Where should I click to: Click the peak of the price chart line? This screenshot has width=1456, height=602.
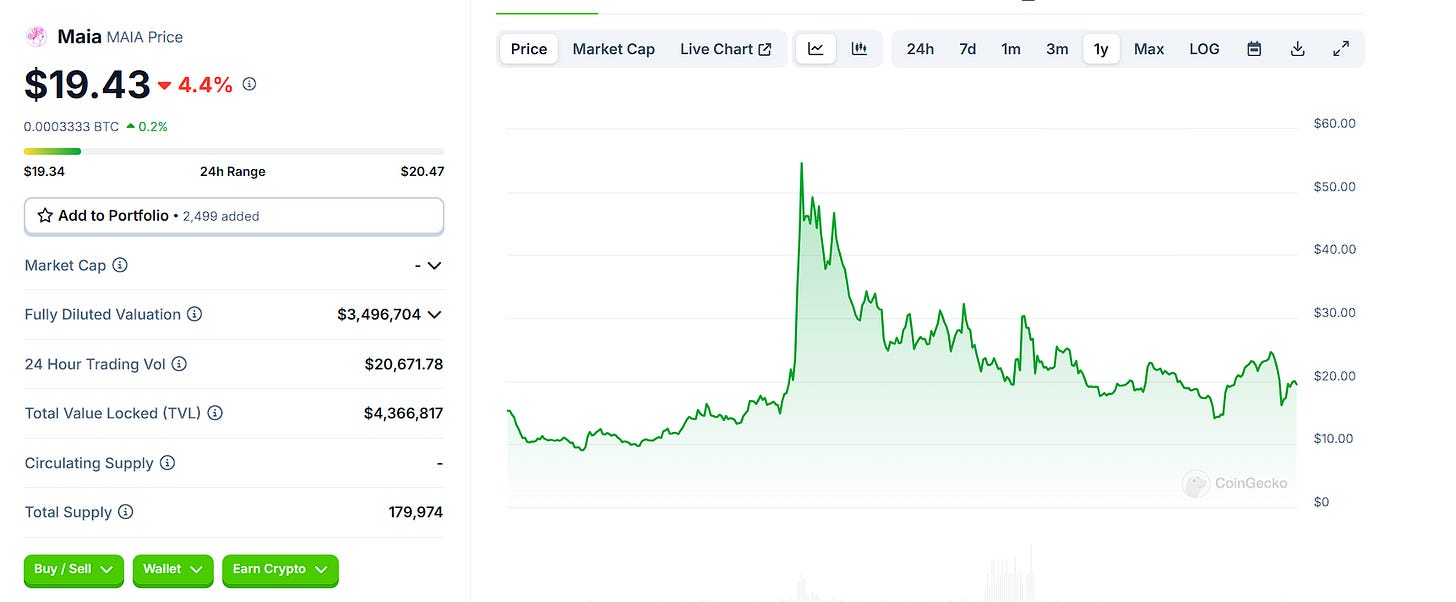pos(802,163)
